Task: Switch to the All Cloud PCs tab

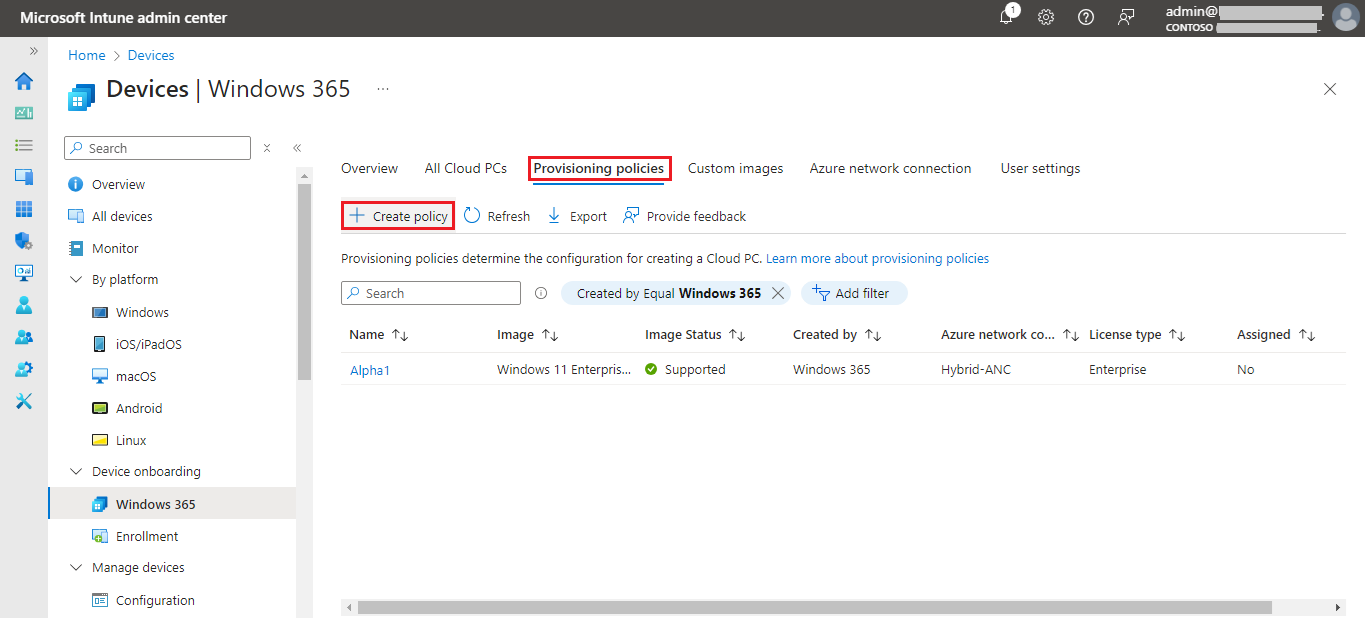Action: coord(465,168)
